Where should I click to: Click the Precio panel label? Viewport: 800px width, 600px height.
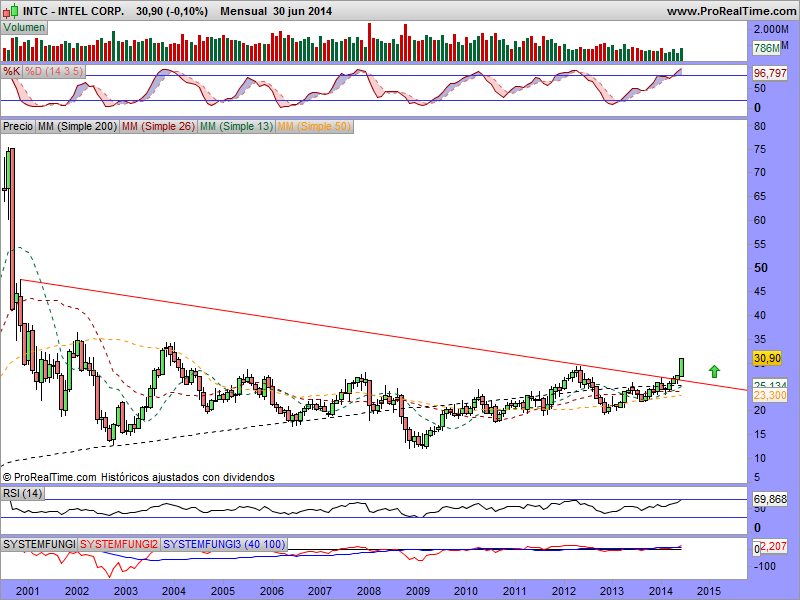18,126
